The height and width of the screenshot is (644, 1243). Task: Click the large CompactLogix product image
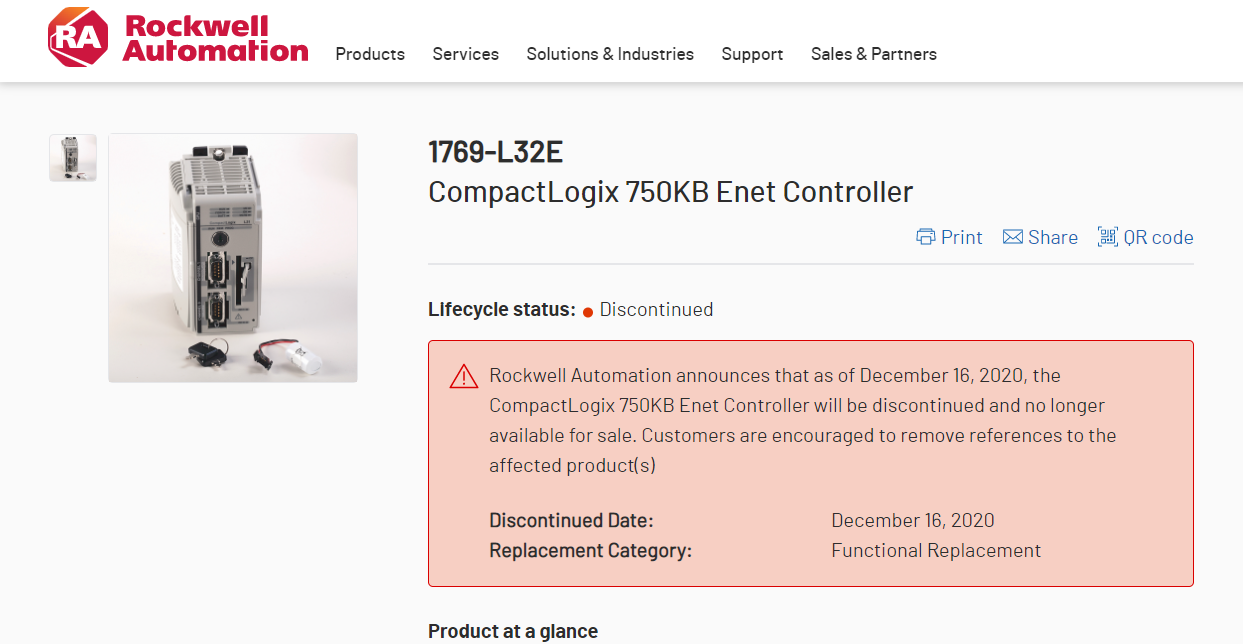(233, 258)
